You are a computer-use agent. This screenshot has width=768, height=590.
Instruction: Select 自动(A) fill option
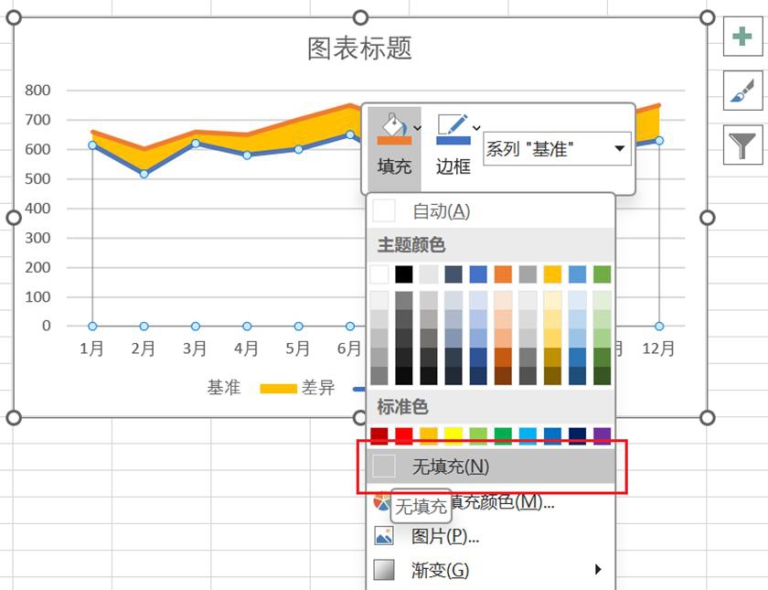pyautogui.click(x=490, y=212)
